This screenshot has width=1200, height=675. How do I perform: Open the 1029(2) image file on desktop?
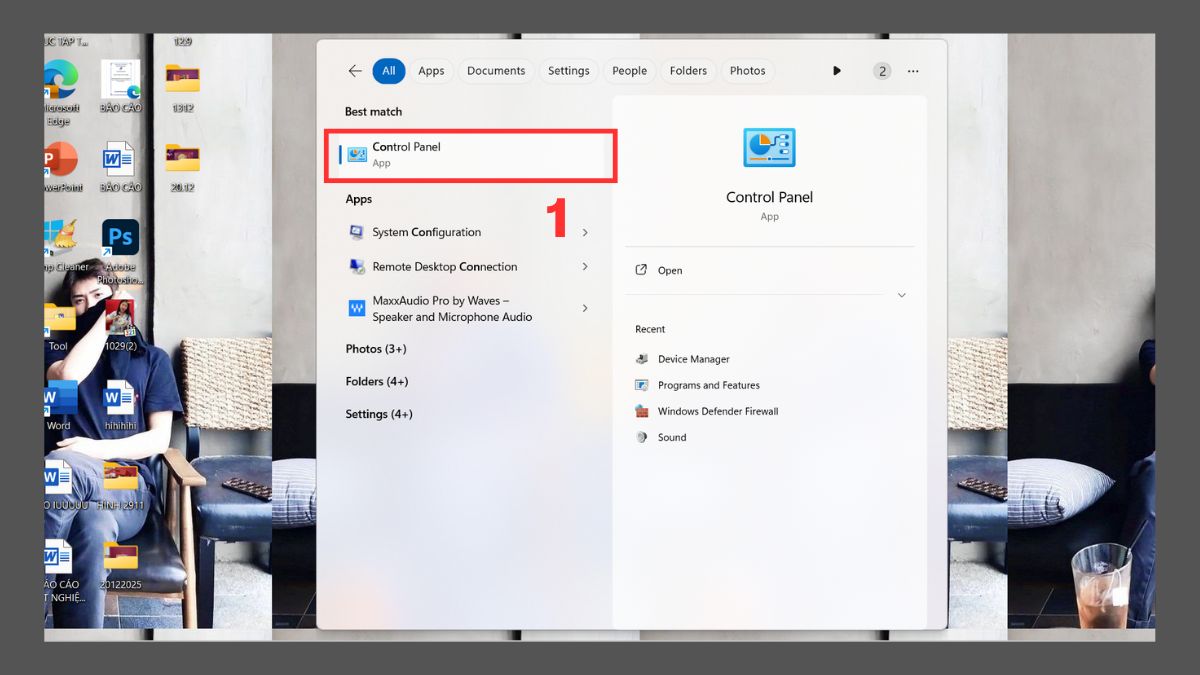[x=120, y=326]
